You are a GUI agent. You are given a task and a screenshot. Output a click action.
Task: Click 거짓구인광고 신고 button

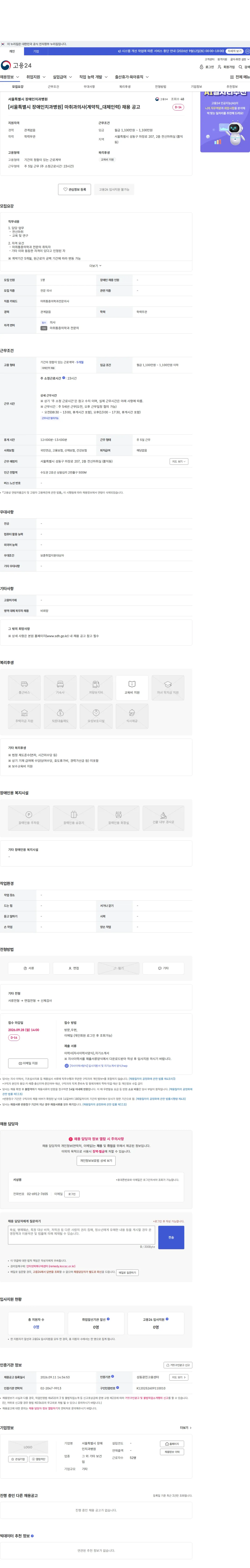[x=178, y=1365]
